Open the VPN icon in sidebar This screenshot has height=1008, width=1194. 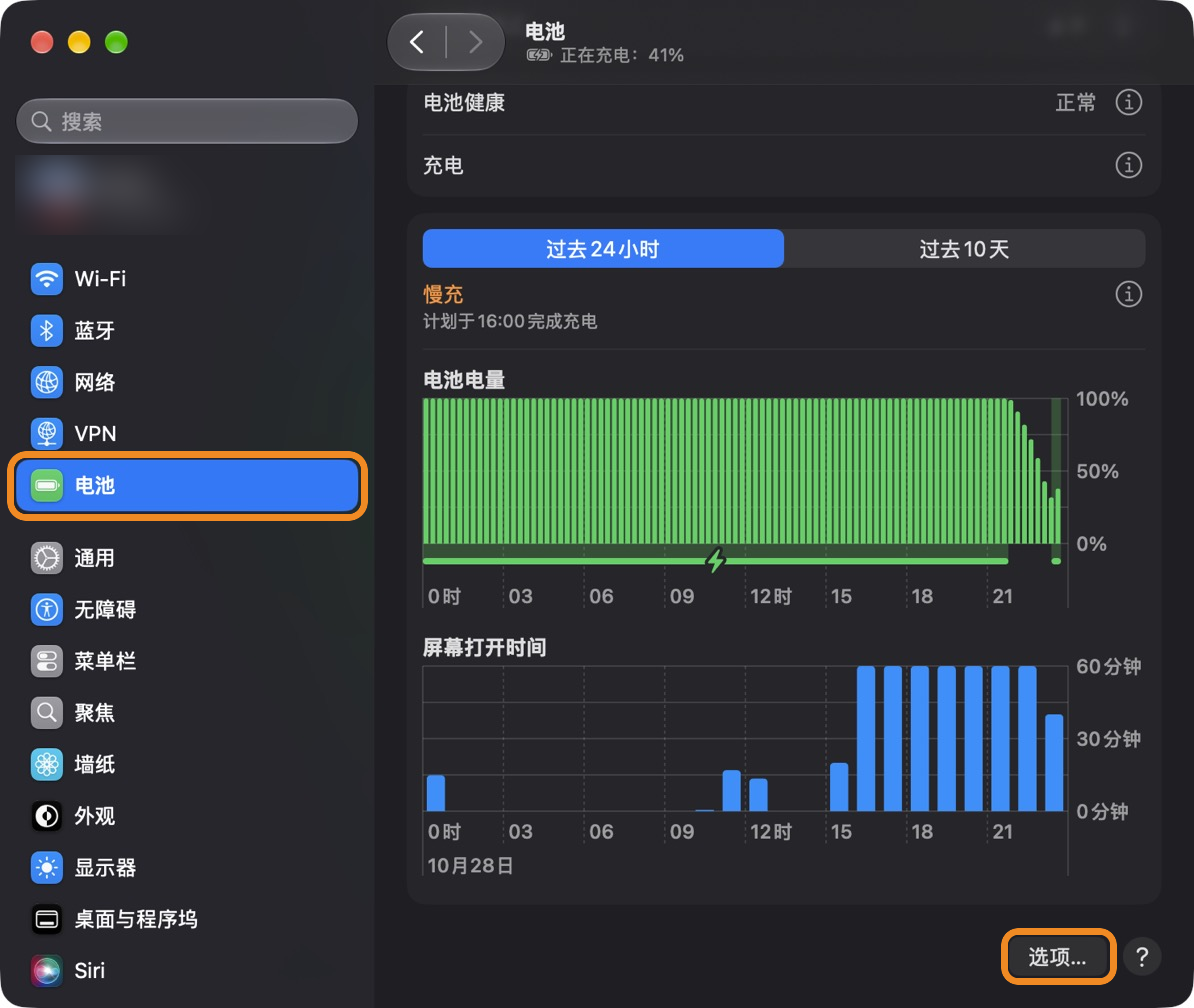click(46, 434)
